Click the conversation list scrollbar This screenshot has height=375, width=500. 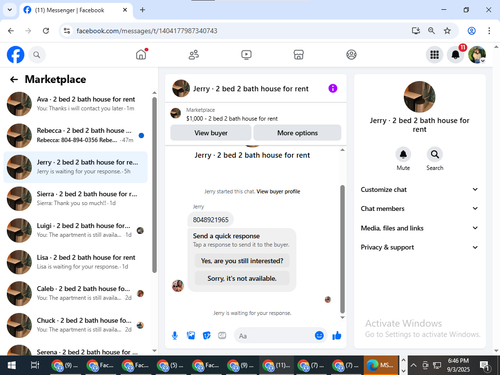pyautogui.click(x=154, y=185)
